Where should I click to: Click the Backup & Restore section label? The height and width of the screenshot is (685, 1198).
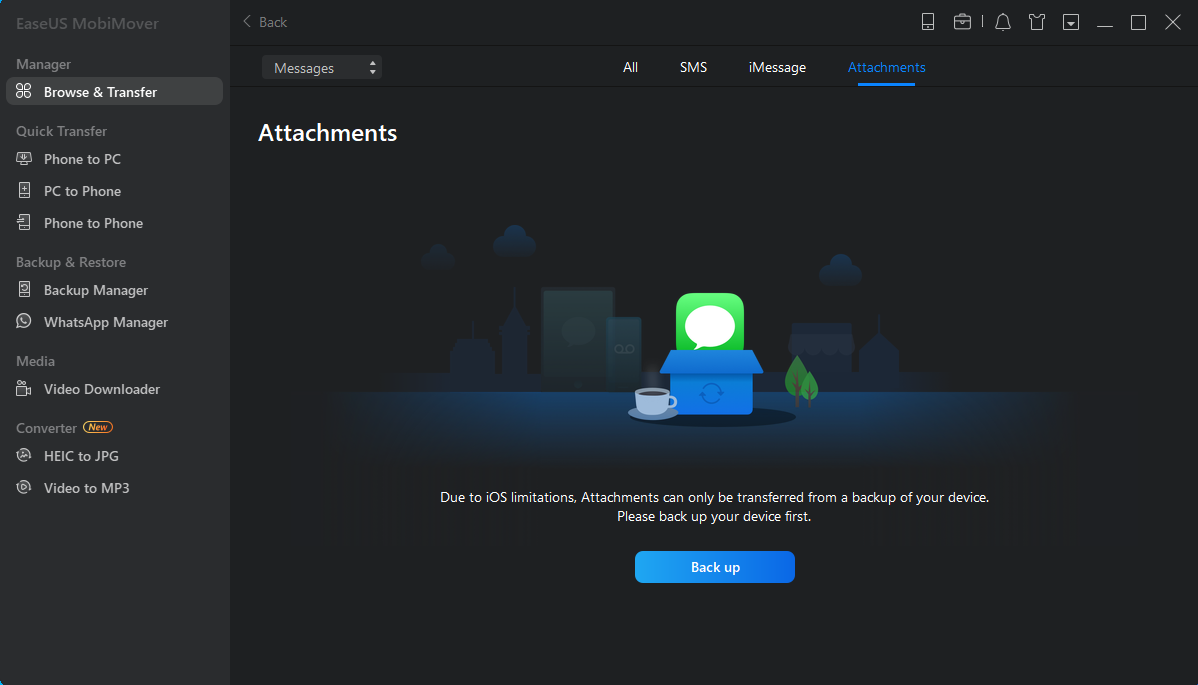71,262
